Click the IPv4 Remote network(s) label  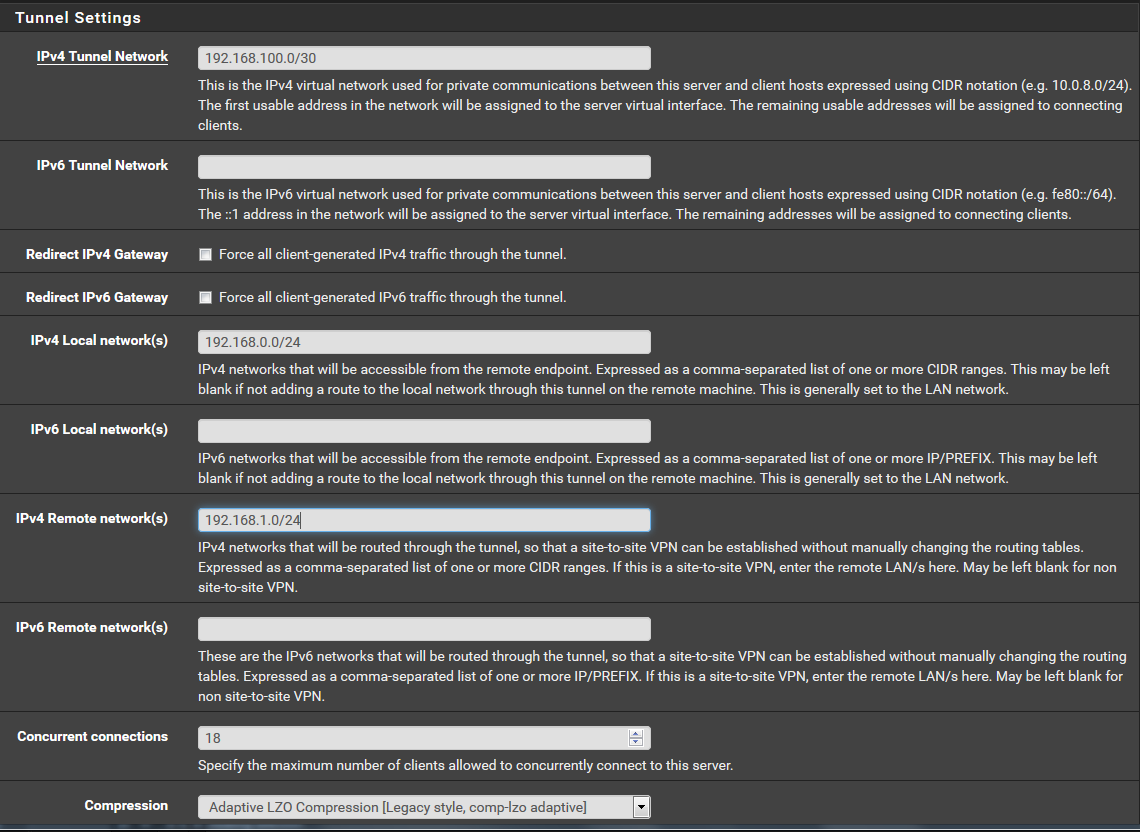[x=92, y=519]
